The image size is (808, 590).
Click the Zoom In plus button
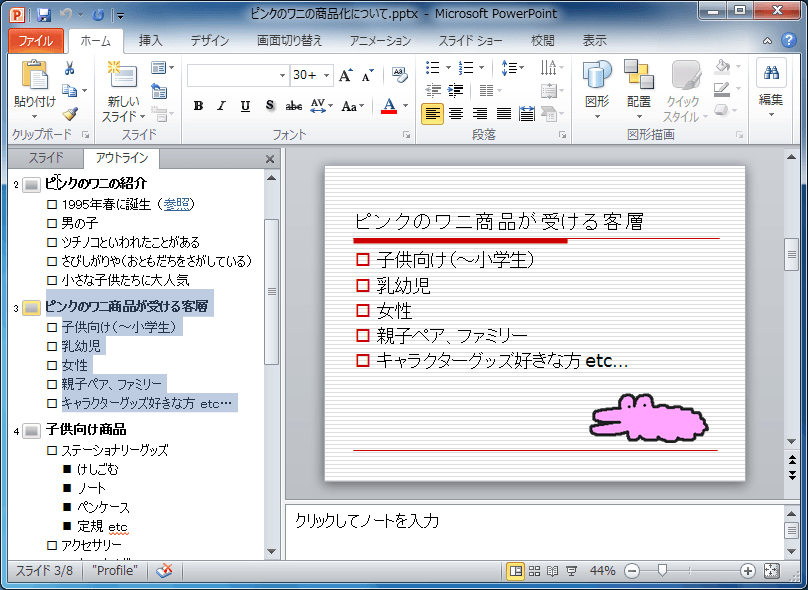(748, 570)
